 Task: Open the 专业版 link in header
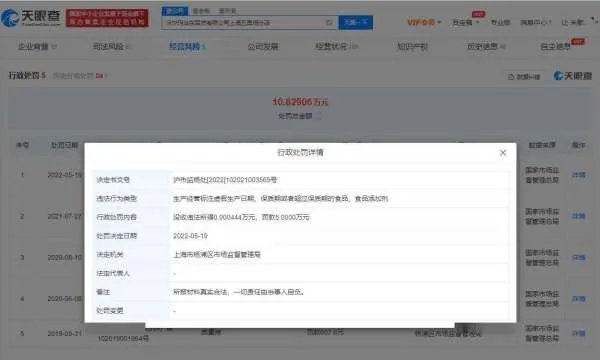(500, 23)
